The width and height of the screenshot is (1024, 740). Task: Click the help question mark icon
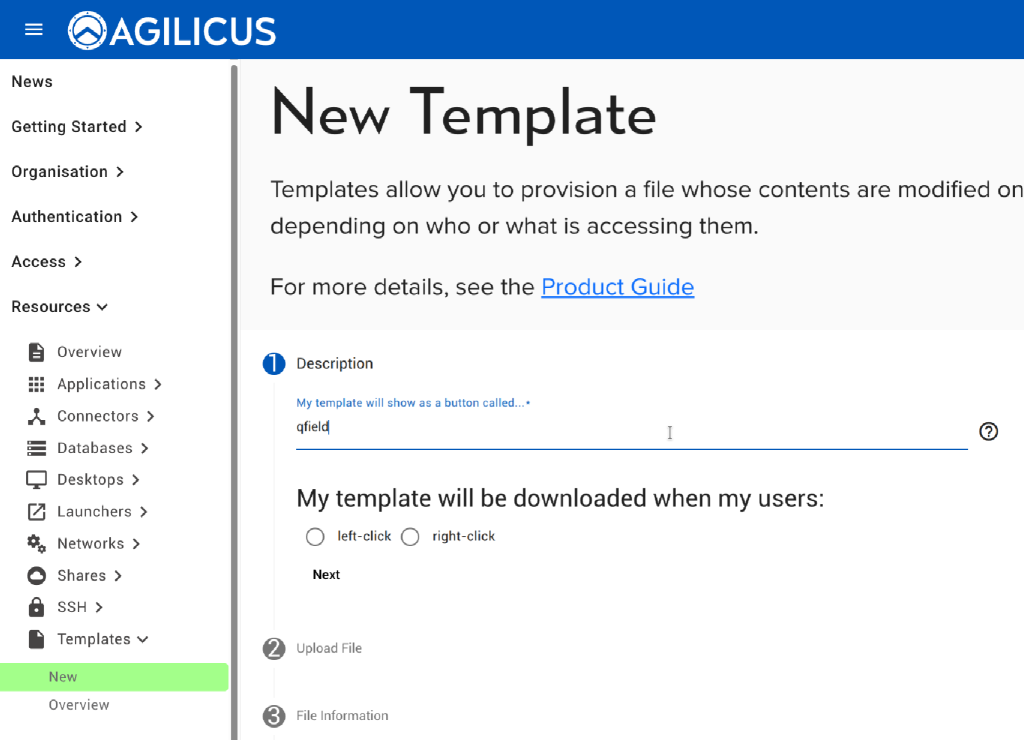pyautogui.click(x=988, y=432)
